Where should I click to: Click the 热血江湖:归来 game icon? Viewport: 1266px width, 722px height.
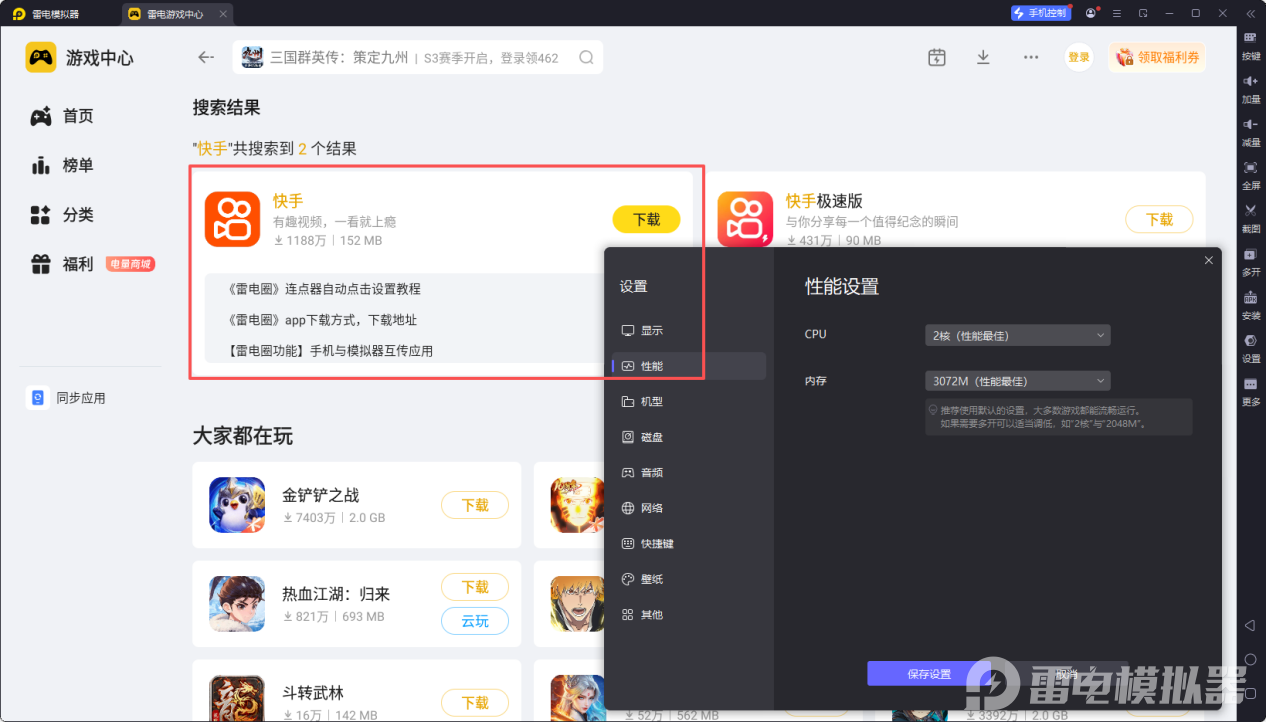pyautogui.click(x=237, y=604)
